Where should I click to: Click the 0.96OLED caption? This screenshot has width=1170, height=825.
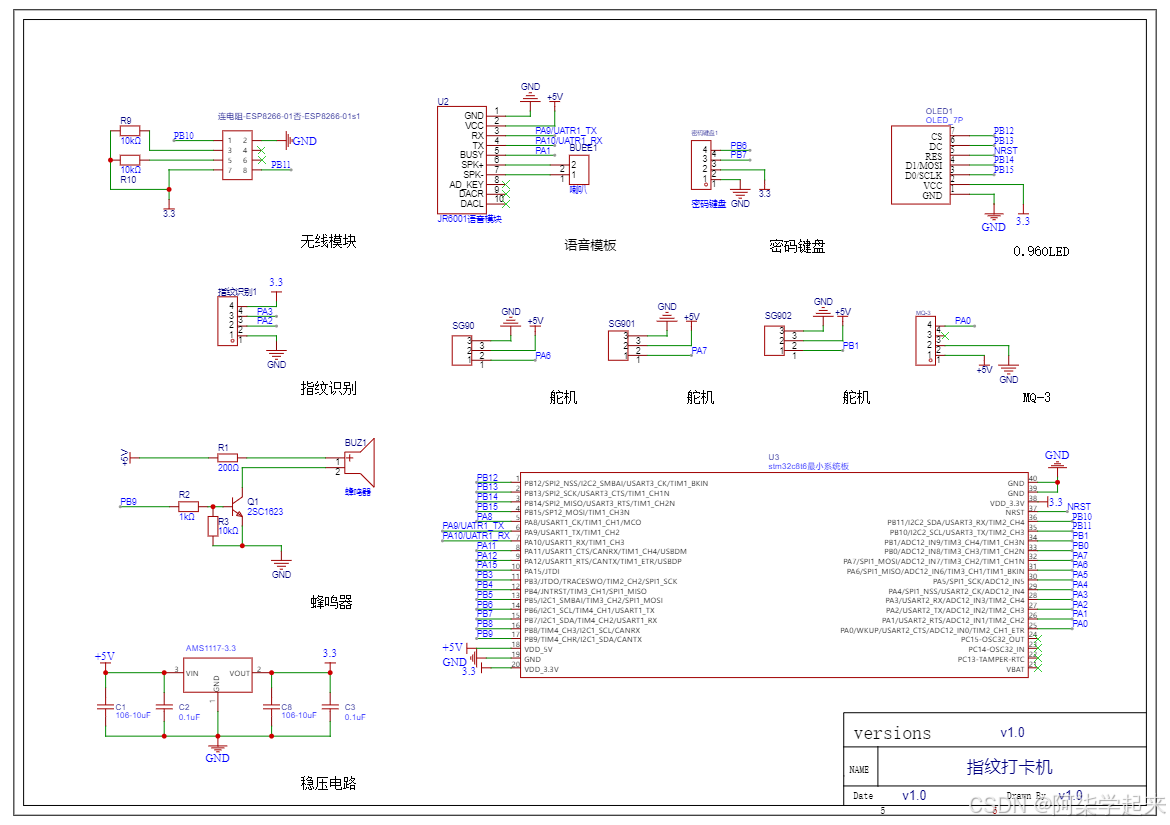coord(1041,251)
